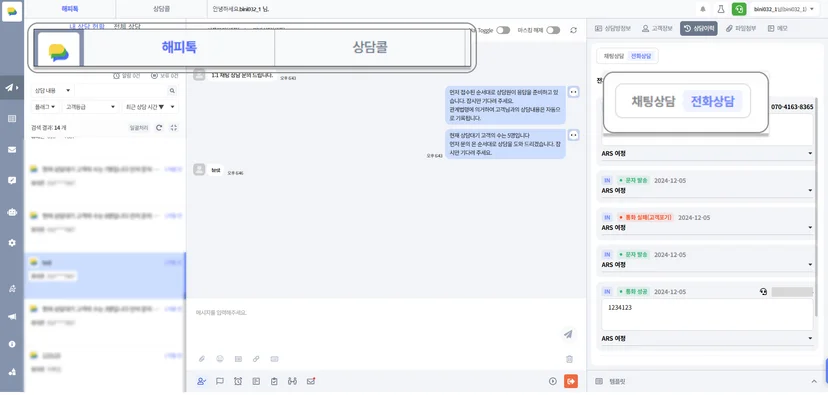Open the Happytalk logo home icon
Screen dimensions: 828x395
(x=12, y=11)
